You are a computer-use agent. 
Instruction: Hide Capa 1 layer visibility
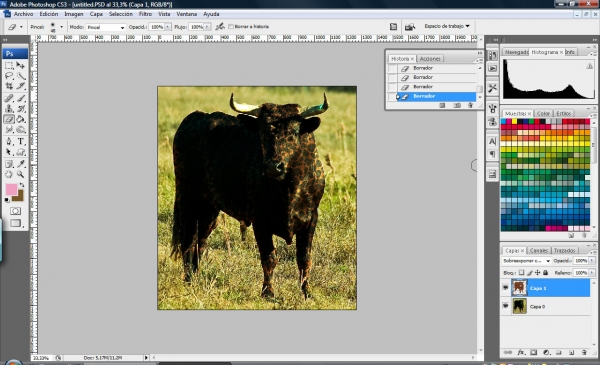pos(505,288)
